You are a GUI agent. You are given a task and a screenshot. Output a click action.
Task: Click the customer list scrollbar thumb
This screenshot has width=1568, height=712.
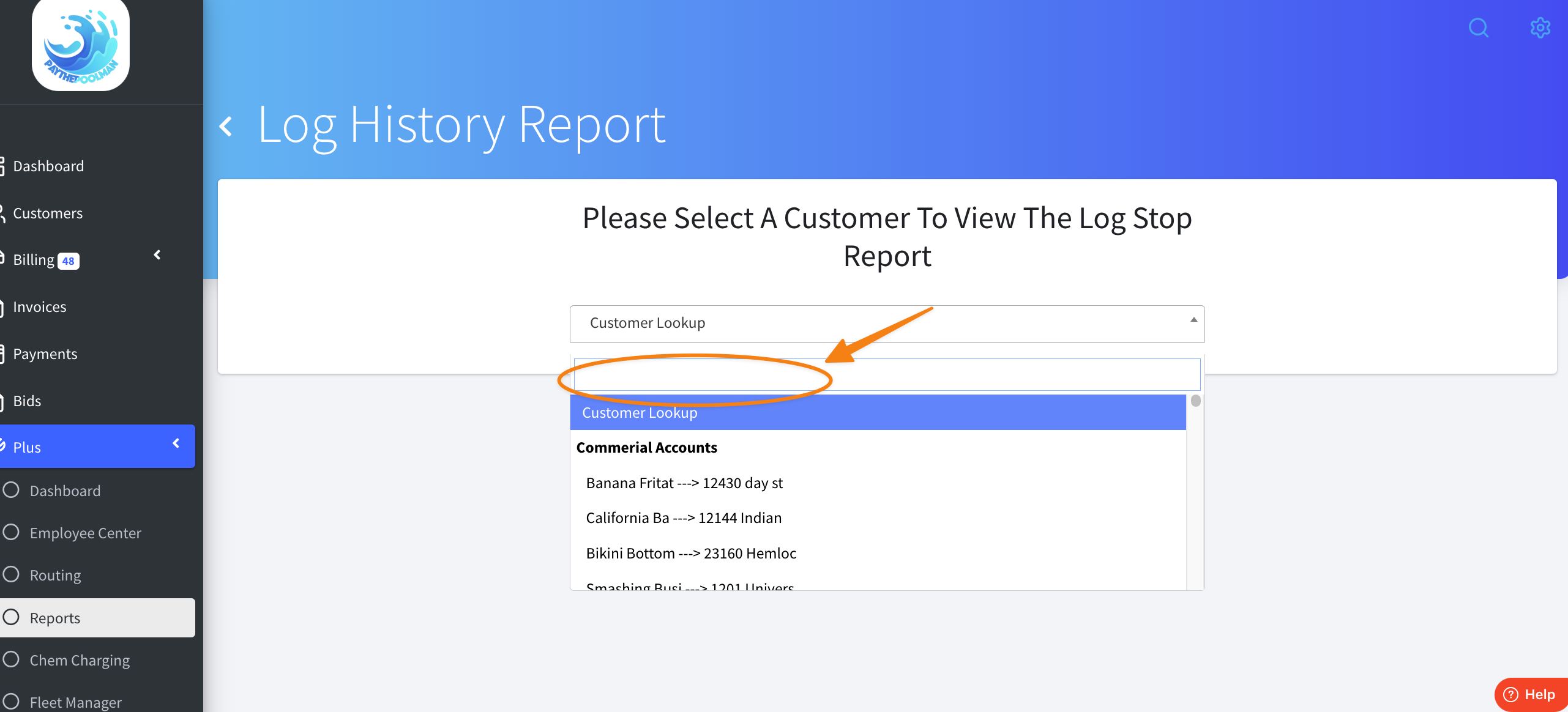[x=1195, y=401]
